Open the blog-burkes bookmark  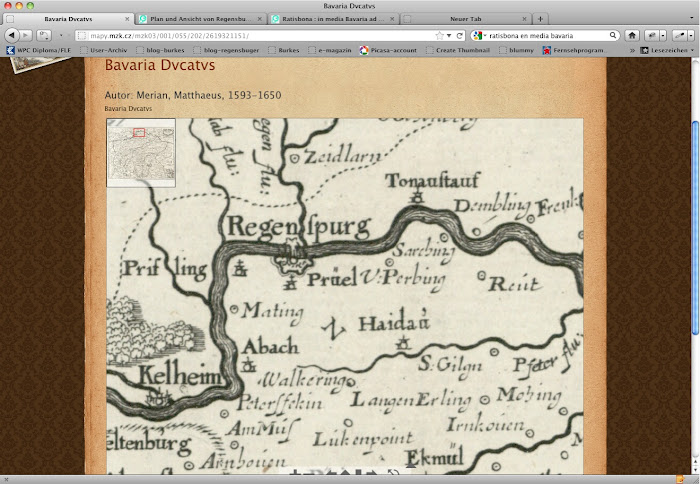pyautogui.click(x=160, y=50)
